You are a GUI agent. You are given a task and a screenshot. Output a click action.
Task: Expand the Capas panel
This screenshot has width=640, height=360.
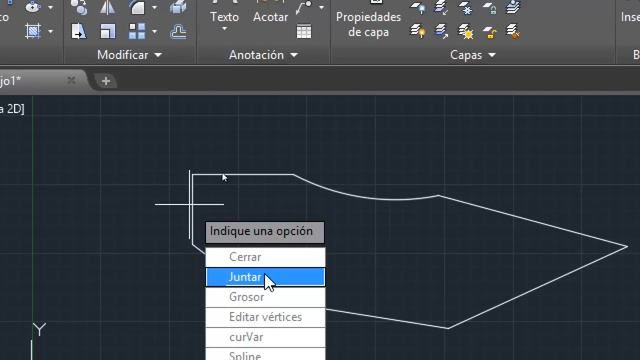click(x=473, y=55)
